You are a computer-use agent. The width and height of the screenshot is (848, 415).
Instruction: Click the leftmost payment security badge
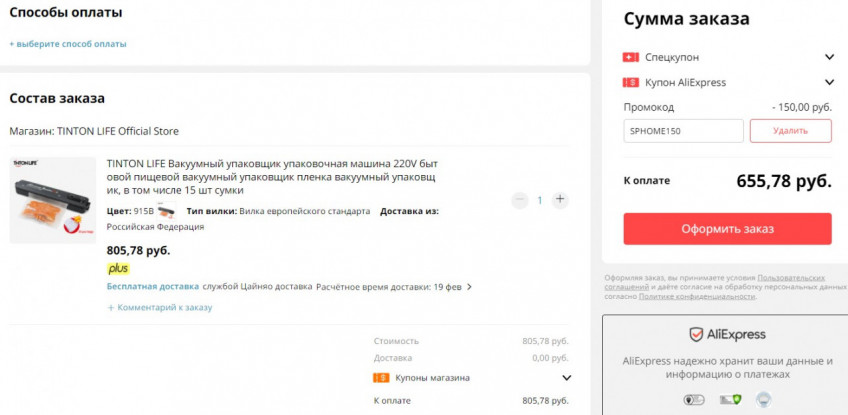click(692, 400)
